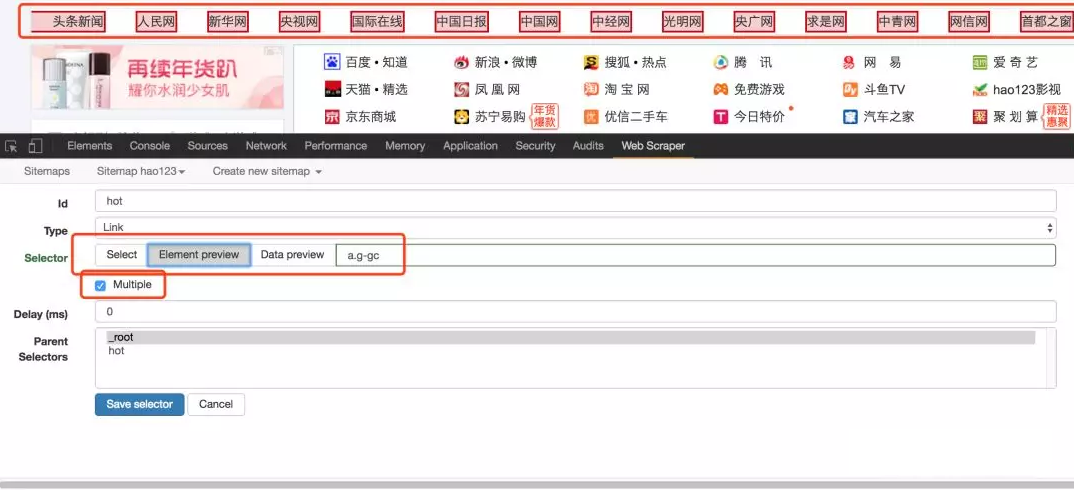Click the selector text field with a.g-gc

click(x=696, y=255)
